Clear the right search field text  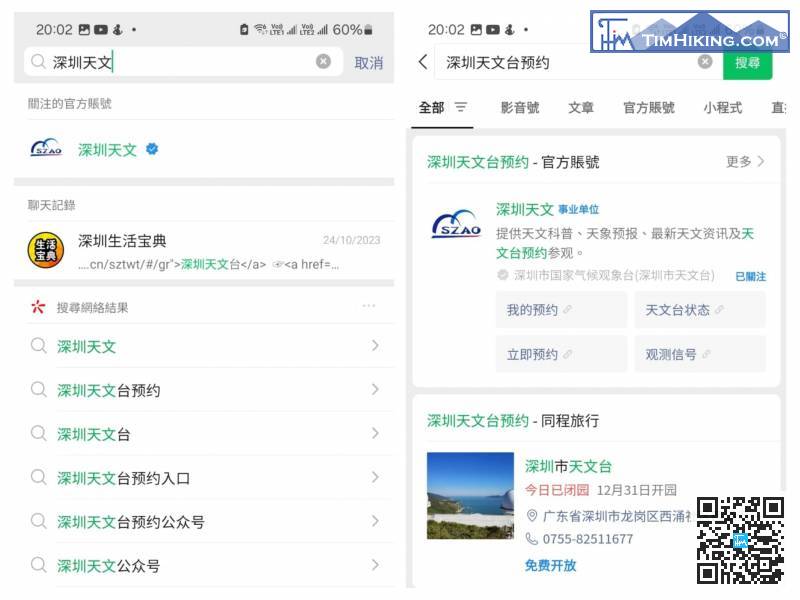pos(705,62)
